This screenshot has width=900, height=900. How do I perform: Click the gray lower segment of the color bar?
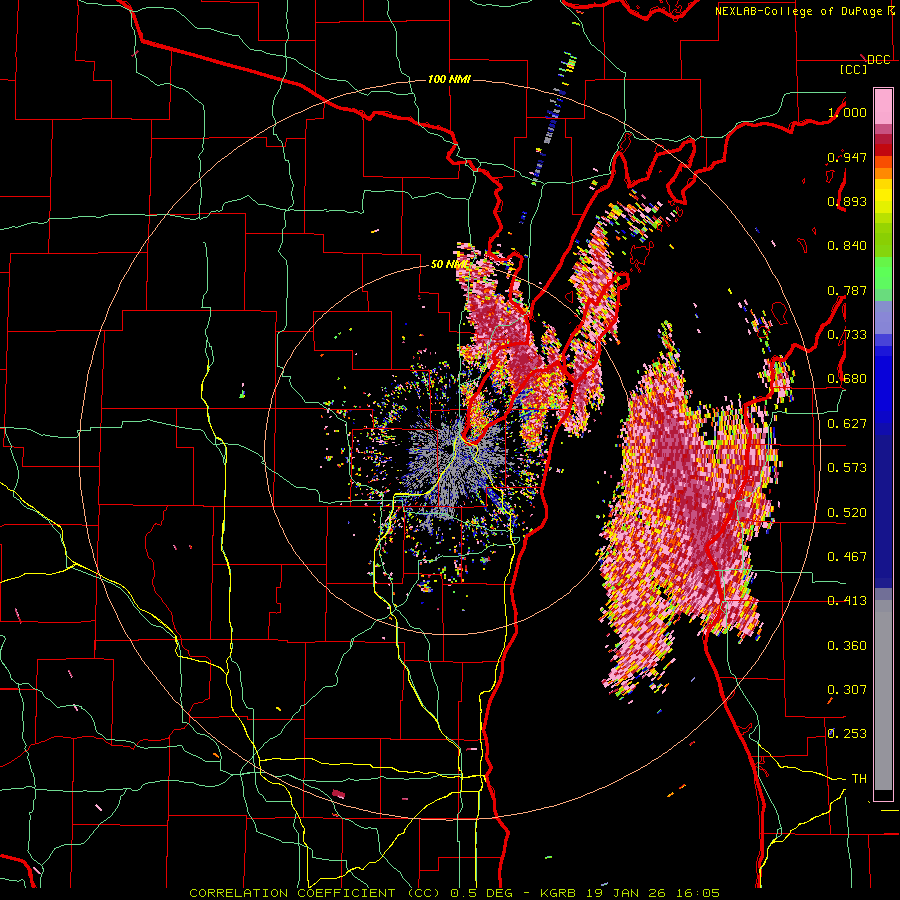coord(883,695)
